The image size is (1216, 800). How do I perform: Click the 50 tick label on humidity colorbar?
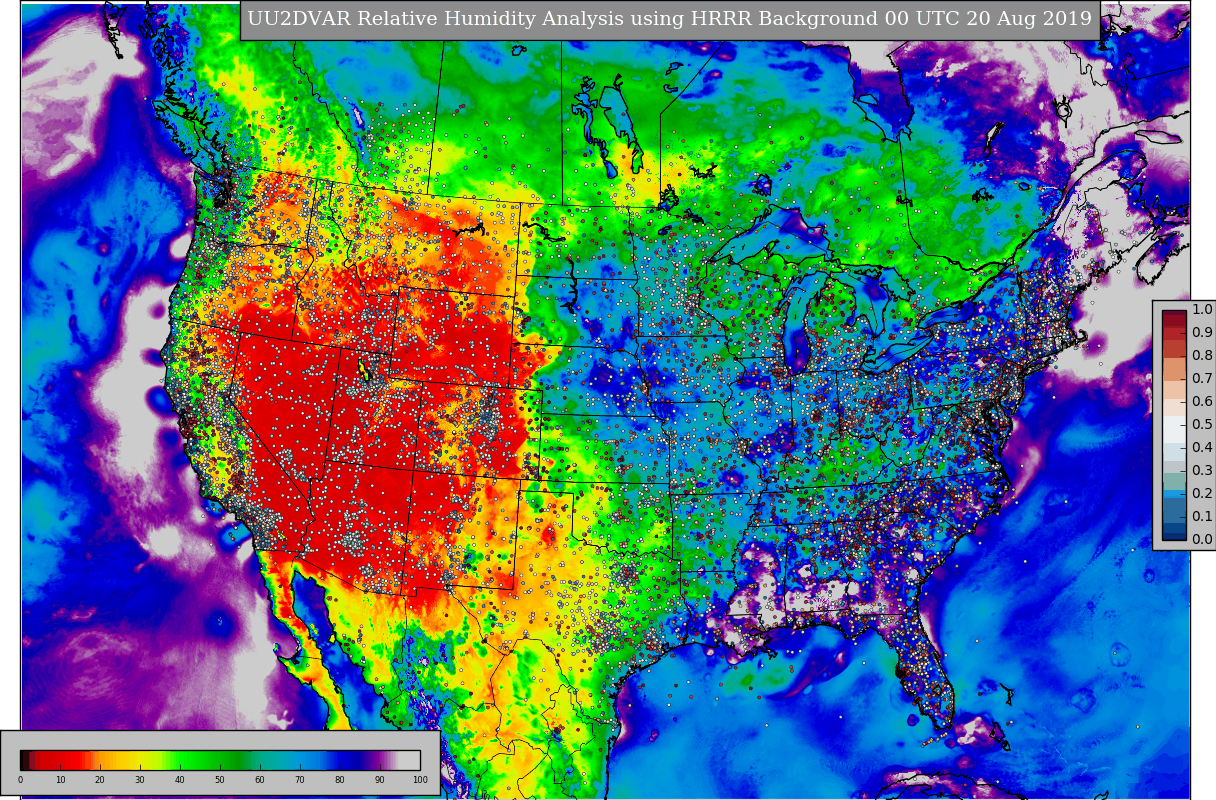pos(220,780)
